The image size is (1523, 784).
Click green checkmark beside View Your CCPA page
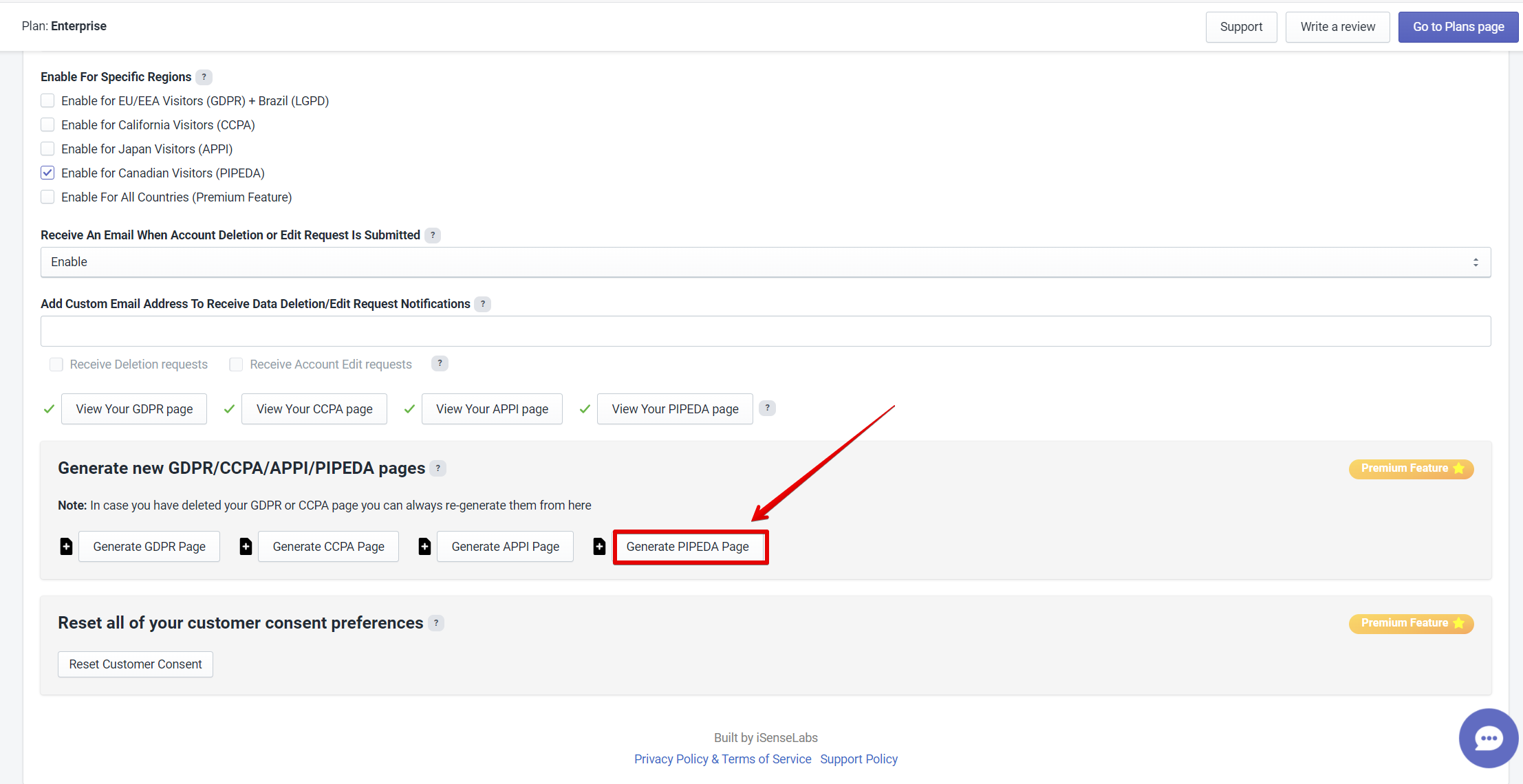pyautogui.click(x=229, y=409)
